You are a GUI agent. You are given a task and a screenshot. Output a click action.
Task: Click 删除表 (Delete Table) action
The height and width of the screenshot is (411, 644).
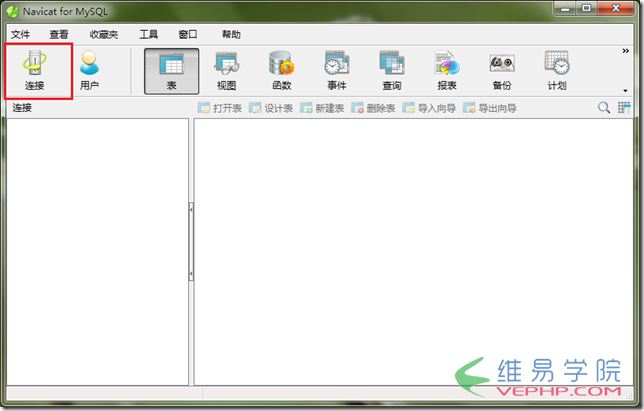tap(373, 108)
